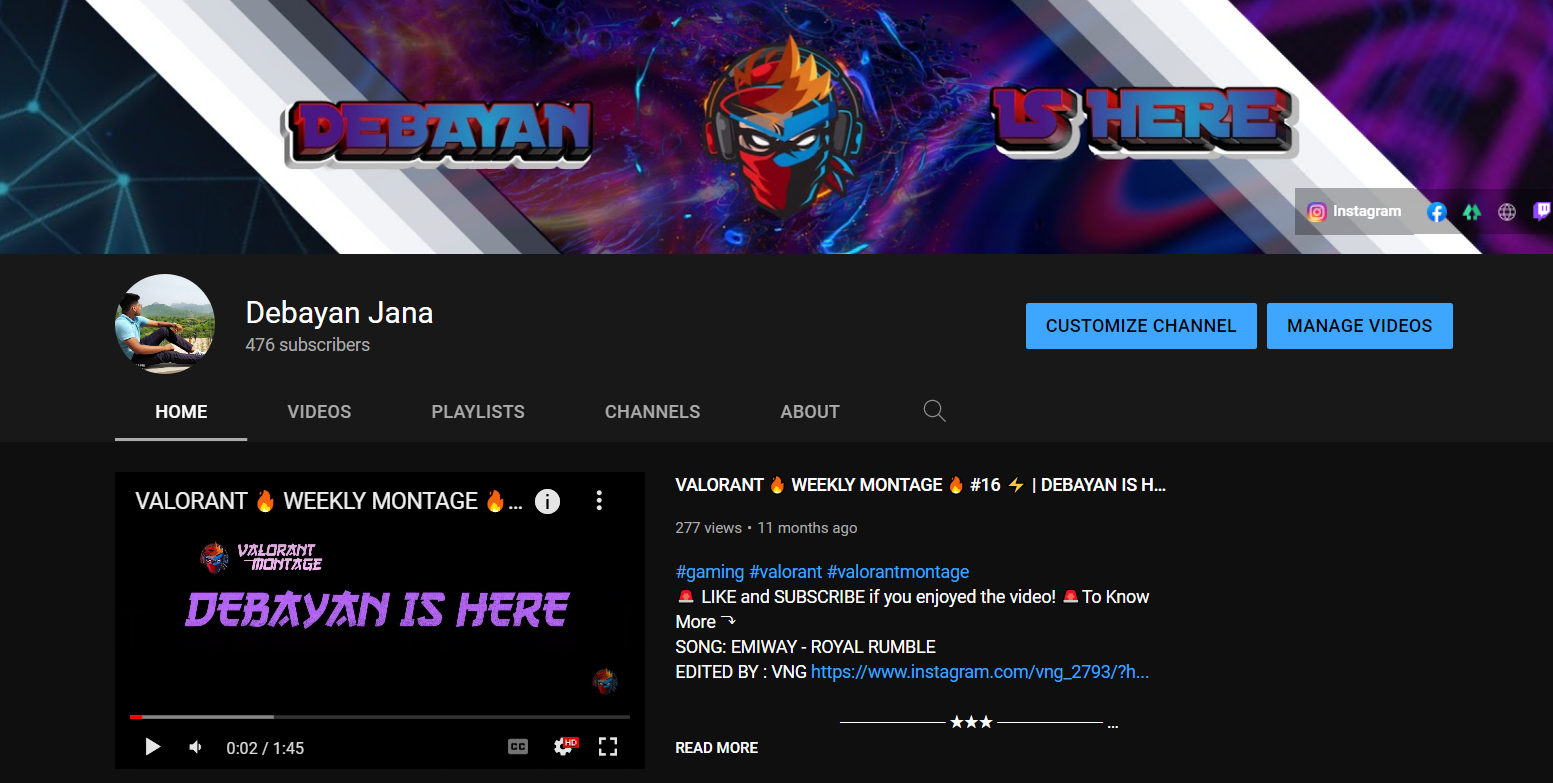
Task: Click the SONG: EMIWAY - ROYAL RUMBLE line
Action: click(806, 647)
